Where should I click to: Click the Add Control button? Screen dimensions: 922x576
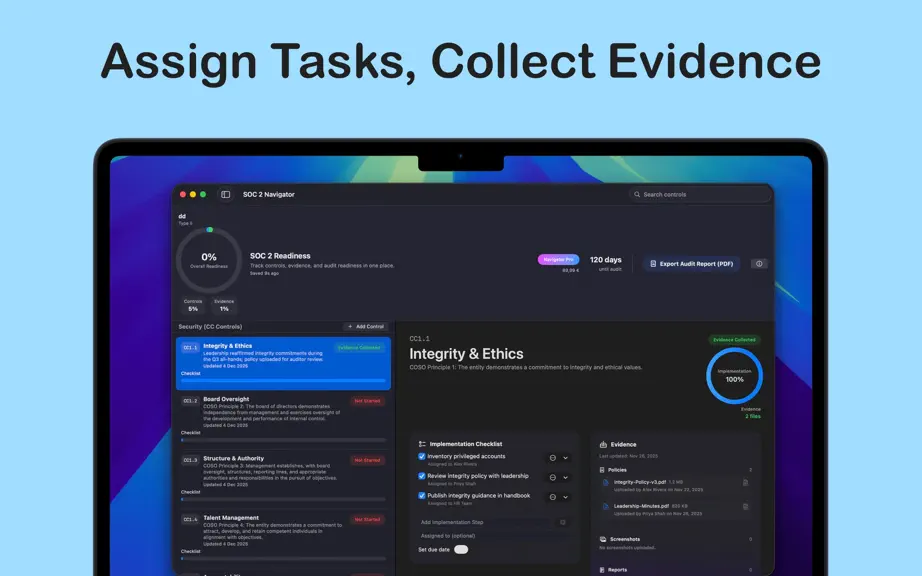click(x=366, y=327)
